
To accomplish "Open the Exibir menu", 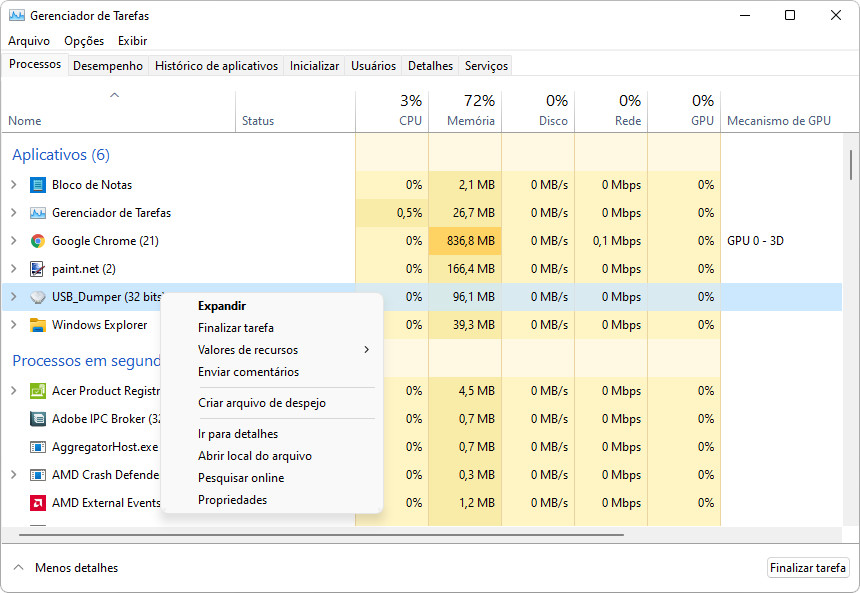I will click(x=132, y=41).
